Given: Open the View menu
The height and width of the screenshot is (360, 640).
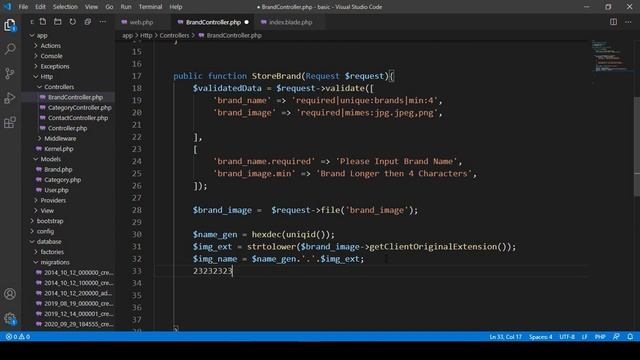Looking at the screenshot, I should (91, 7).
